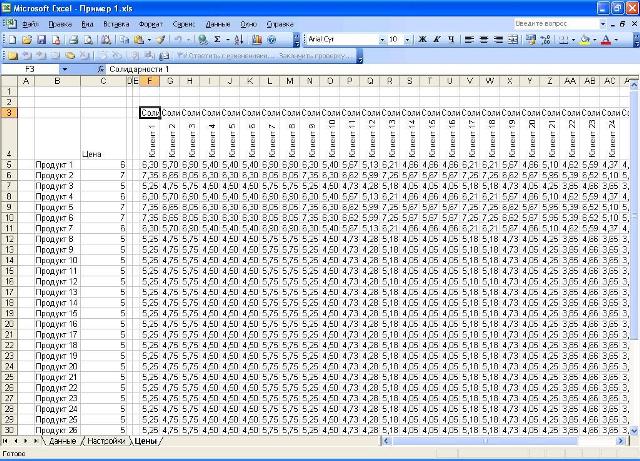Select cell Продукт 10
Viewport: 640px width, 461px height.
click(58, 261)
